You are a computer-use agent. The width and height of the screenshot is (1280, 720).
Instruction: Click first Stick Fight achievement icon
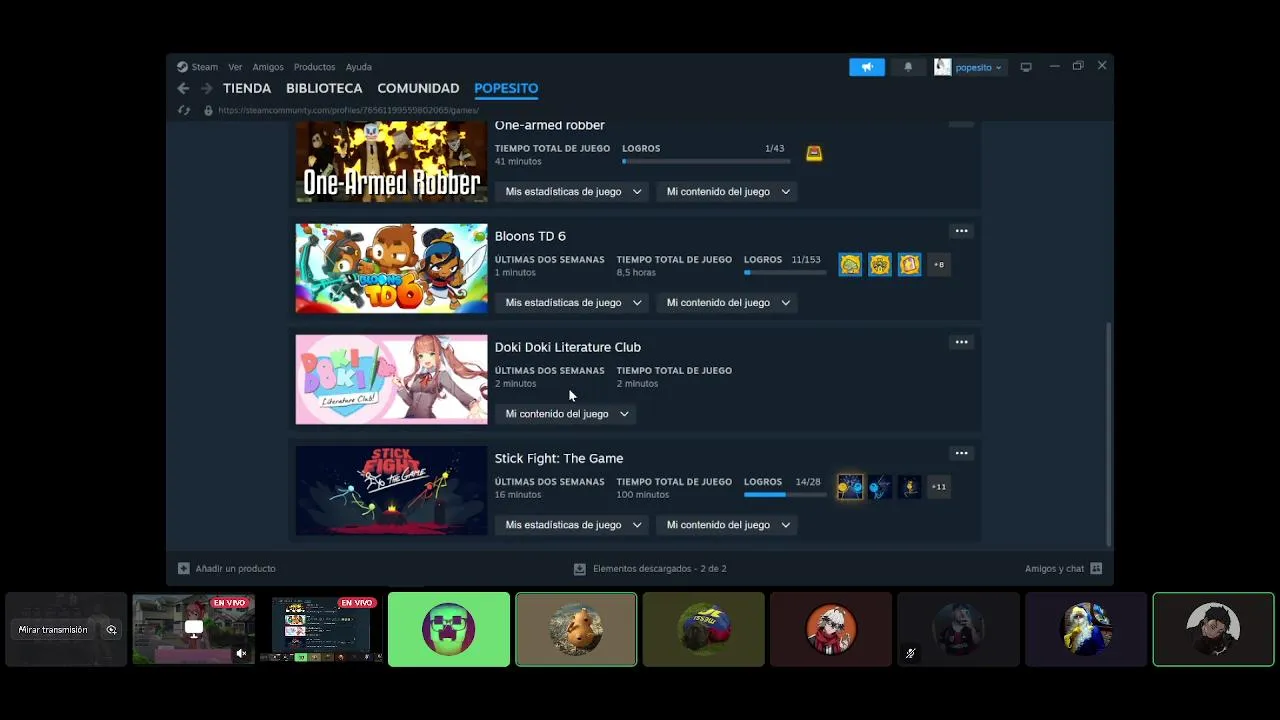pyautogui.click(x=850, y=487)
